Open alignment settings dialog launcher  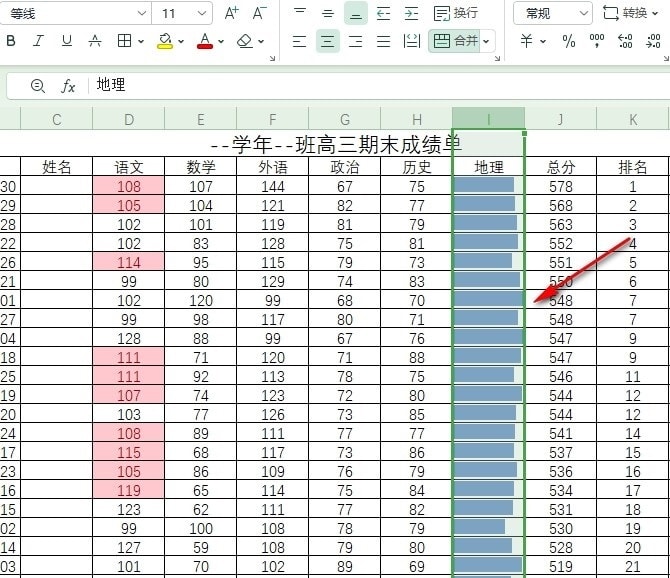tap(497, 58)
